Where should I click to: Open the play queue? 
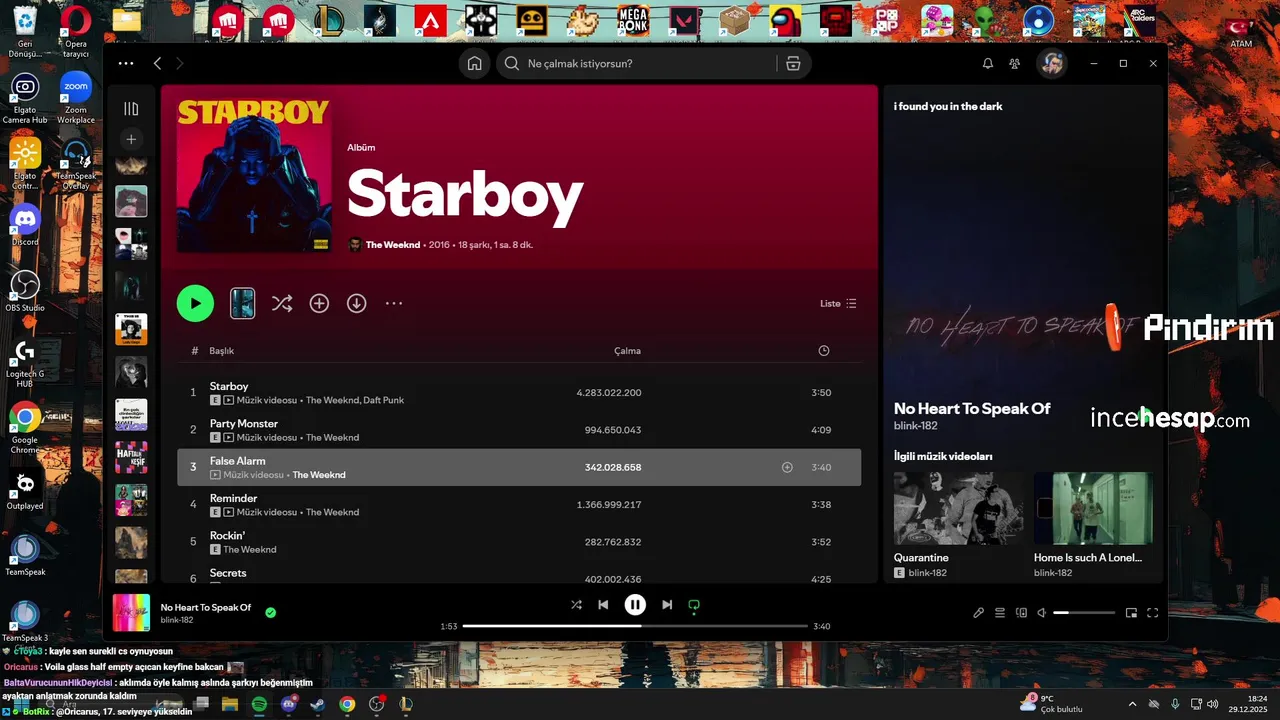point(1000,612)
